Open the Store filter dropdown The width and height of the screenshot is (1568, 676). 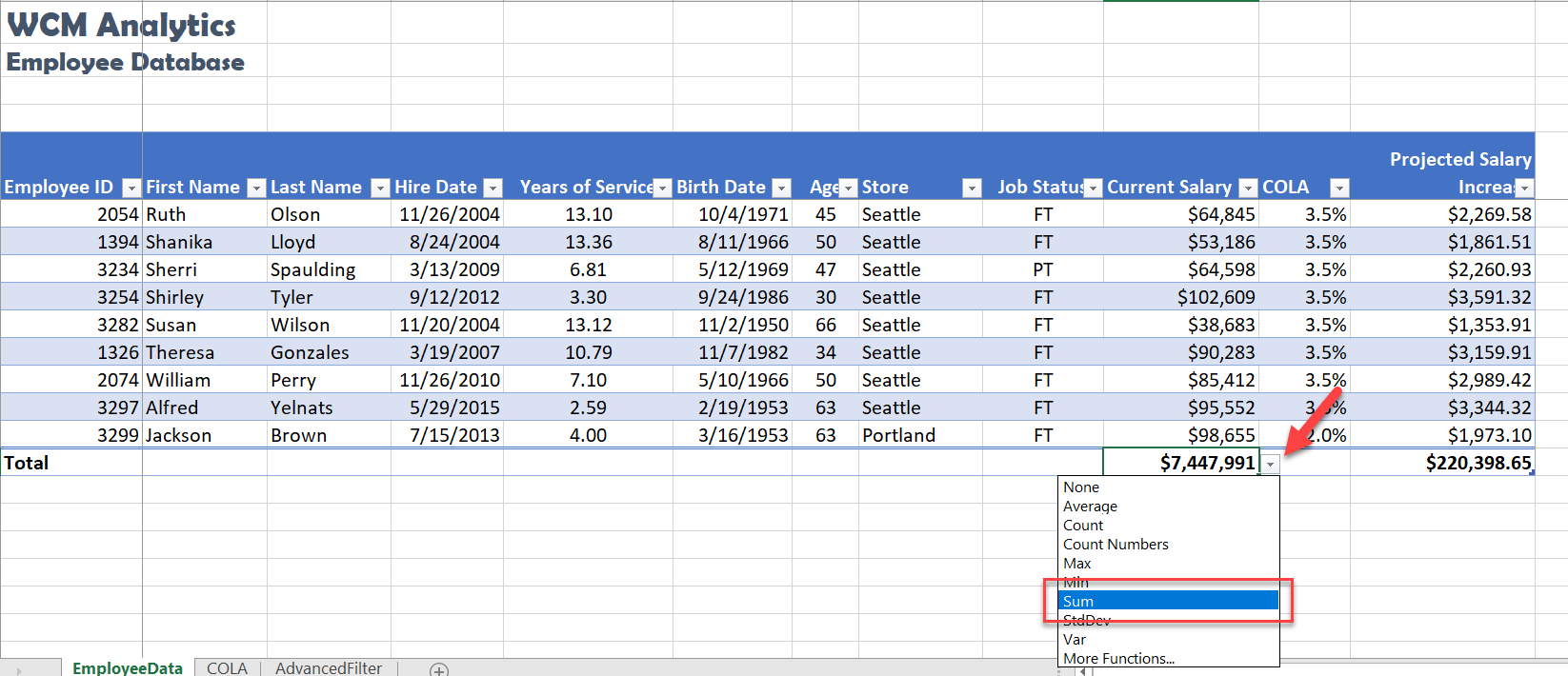pos(972,188)
